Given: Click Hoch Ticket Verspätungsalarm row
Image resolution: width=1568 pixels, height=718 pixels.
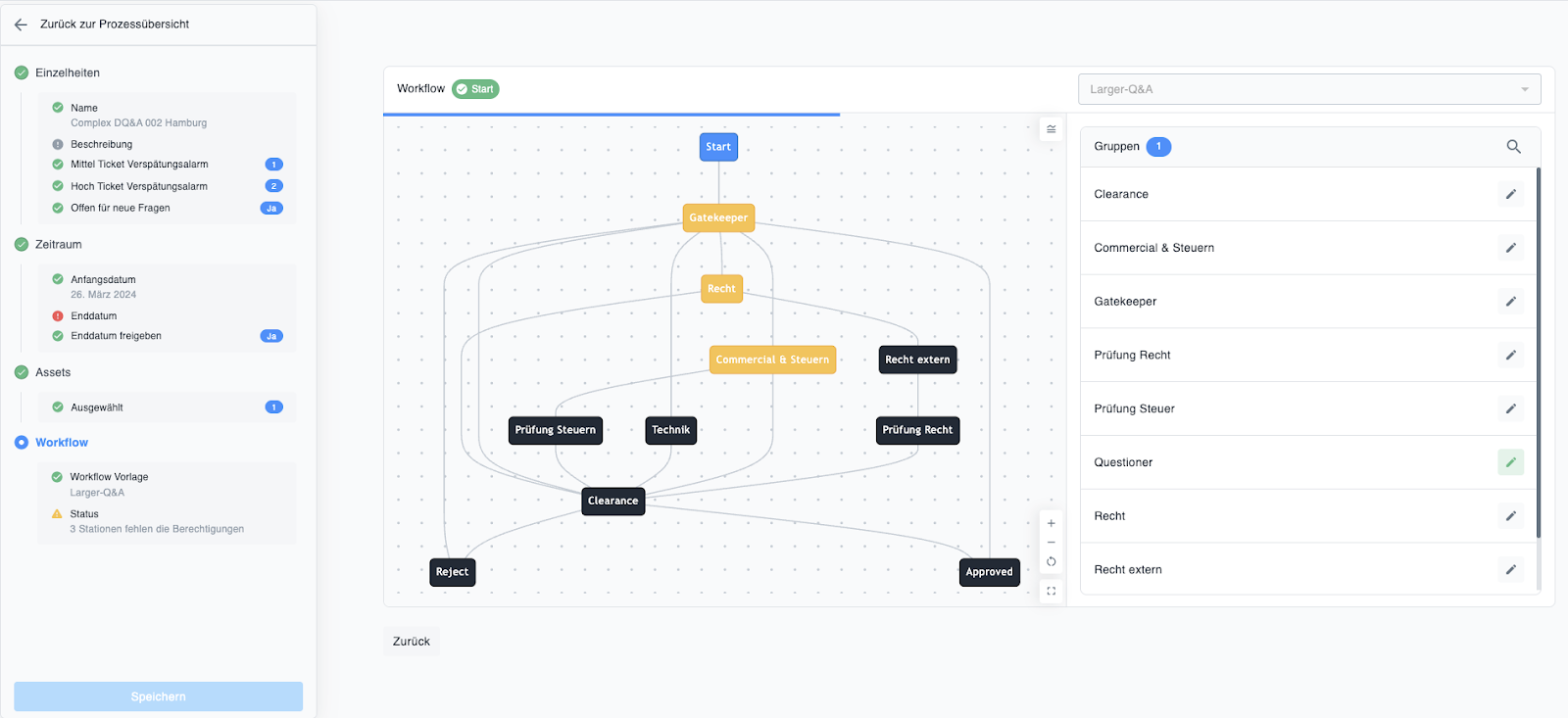Looking at the screenshot, I should (167, 186).
